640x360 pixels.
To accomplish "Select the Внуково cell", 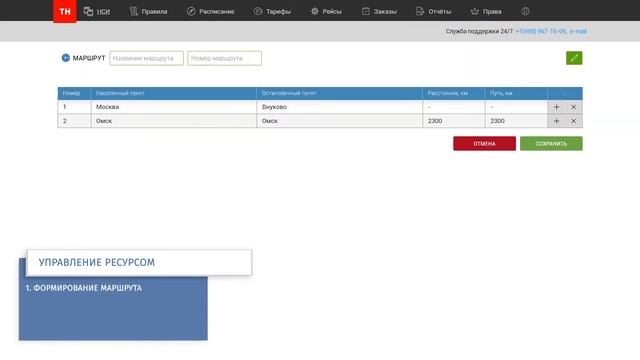I will 340,107.
